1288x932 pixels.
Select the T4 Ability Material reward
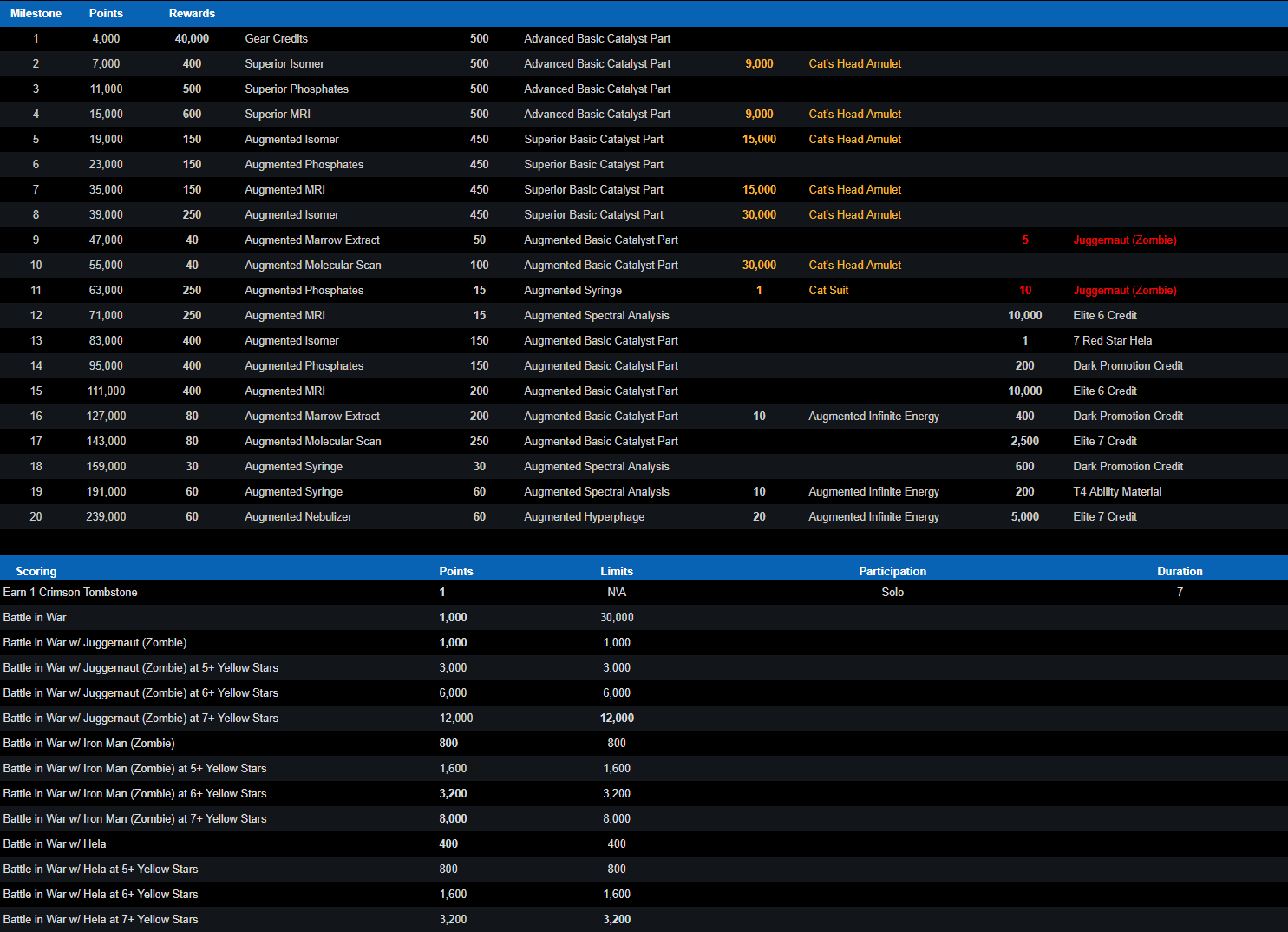[x=1117, y=491]
